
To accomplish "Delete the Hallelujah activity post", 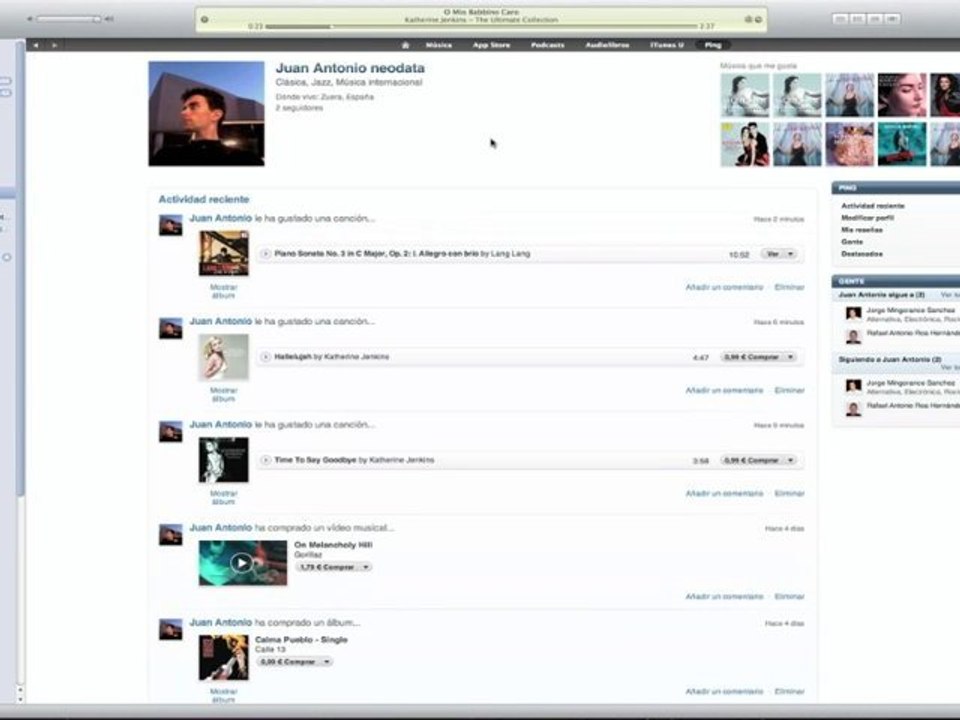I will click(789, 390).
